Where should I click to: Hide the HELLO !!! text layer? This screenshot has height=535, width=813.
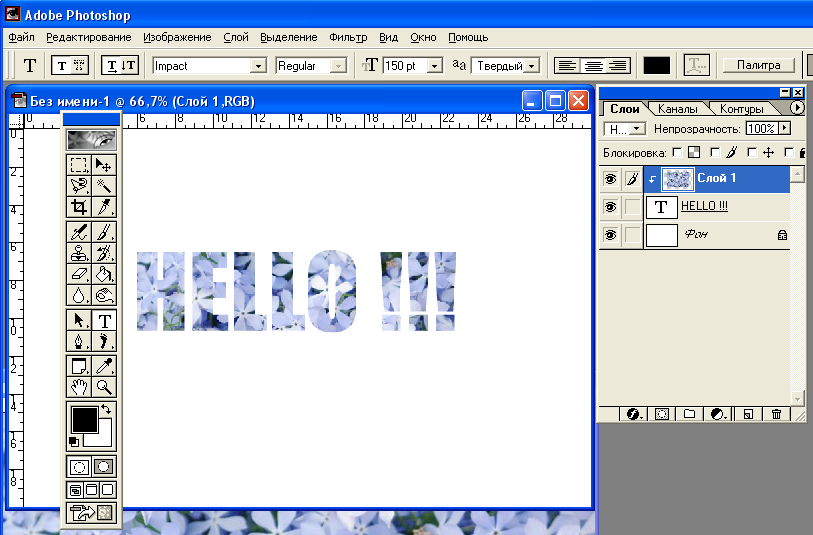point(609,207)
